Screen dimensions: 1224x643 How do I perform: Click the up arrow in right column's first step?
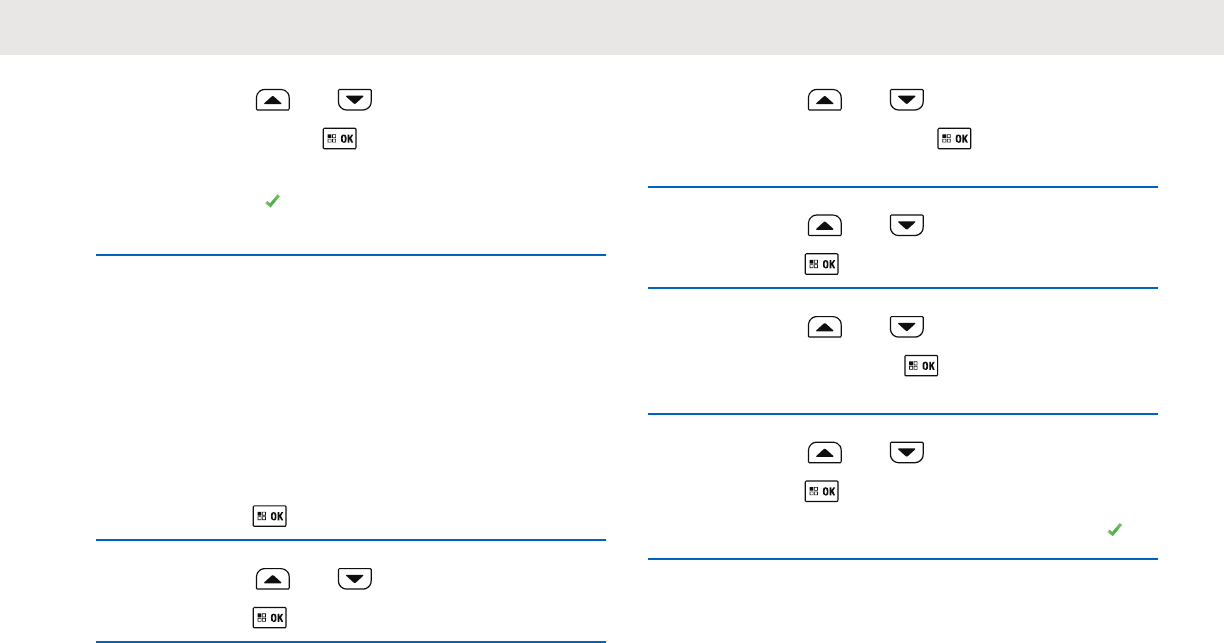tap(825, 100)
